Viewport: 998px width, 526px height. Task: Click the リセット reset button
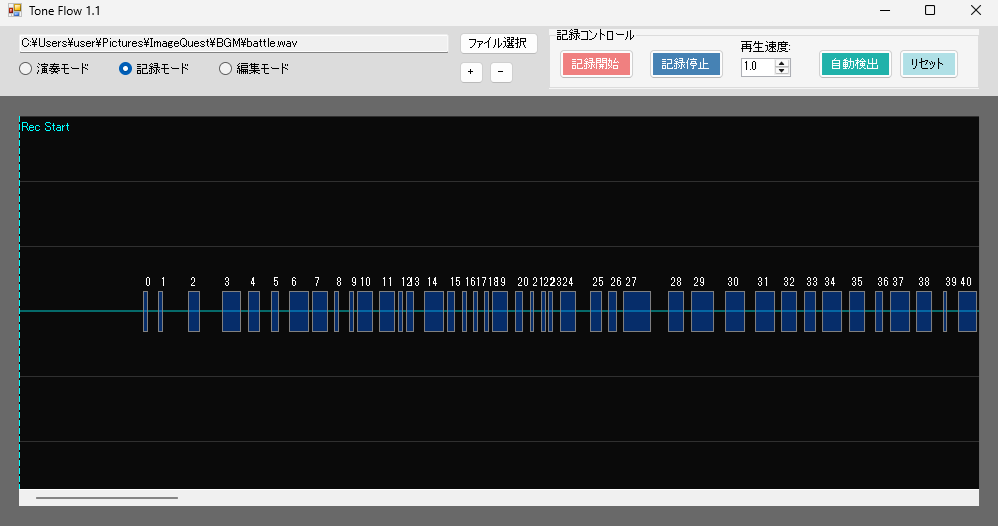(928, 64)
